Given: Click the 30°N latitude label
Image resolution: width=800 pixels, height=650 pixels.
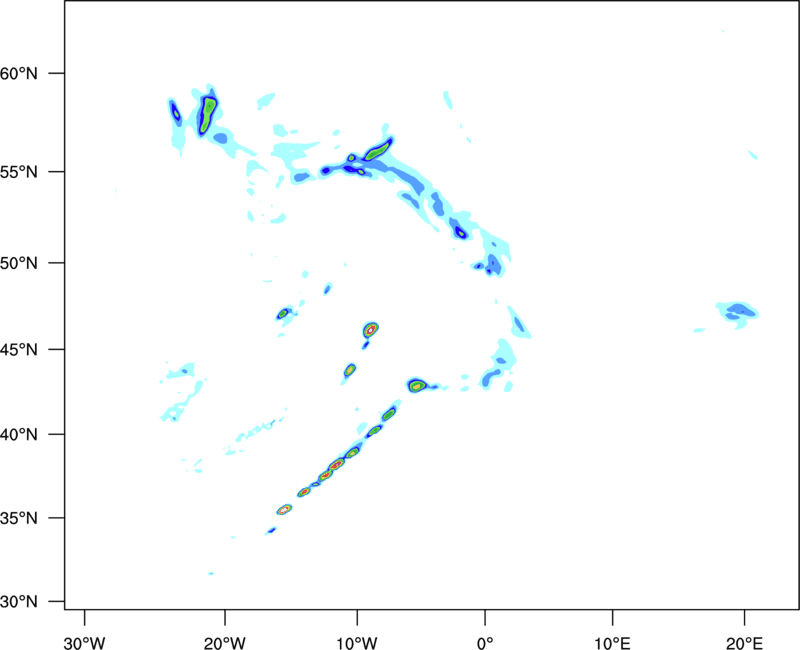Looking at the screenshot, I should pyautogui.click(x=19, y=602).
